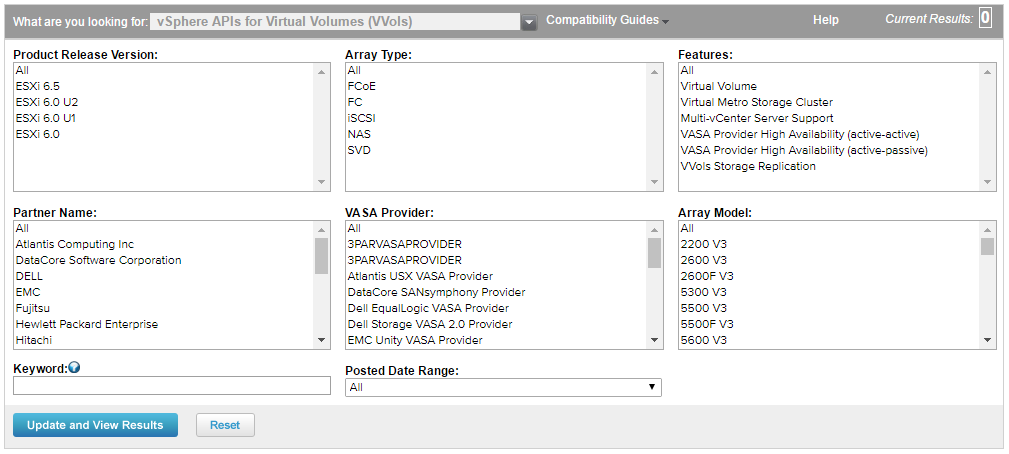Select All in VASA Provider list
Image resolution: width=1009 pixels, height=454 pixels.
coord(496,228)
